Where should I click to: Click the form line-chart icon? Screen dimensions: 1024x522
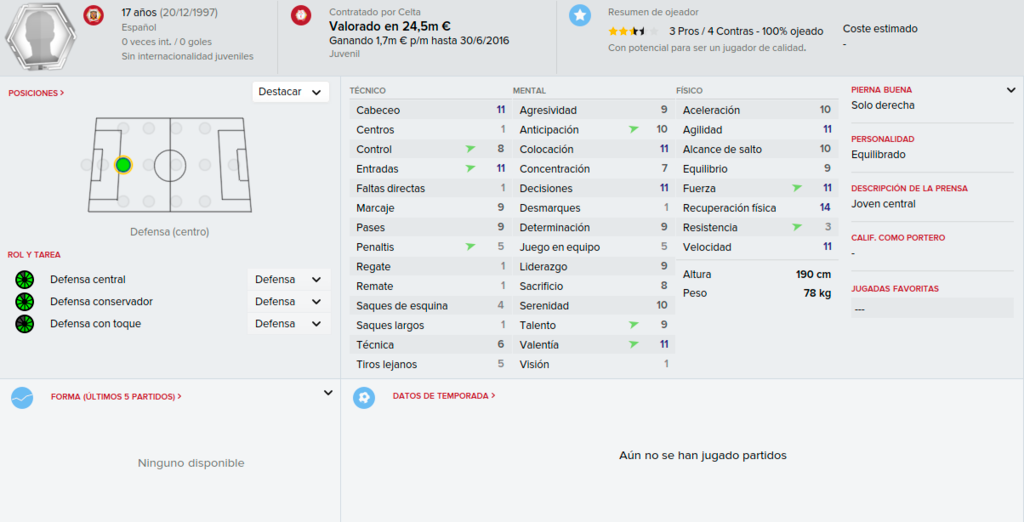tap(22, 397)
